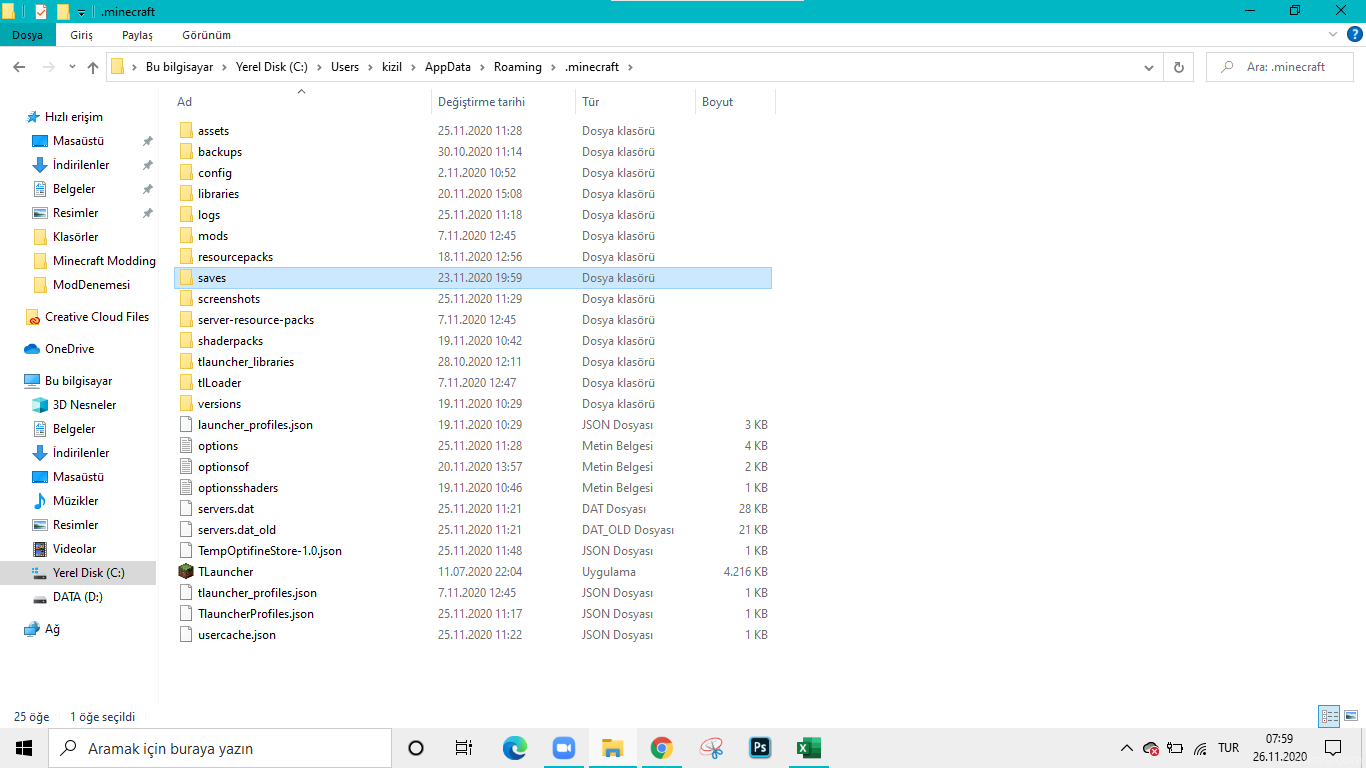Select the resourcepacks folder
Viewport: 1366px width, 768px height.
235,257
